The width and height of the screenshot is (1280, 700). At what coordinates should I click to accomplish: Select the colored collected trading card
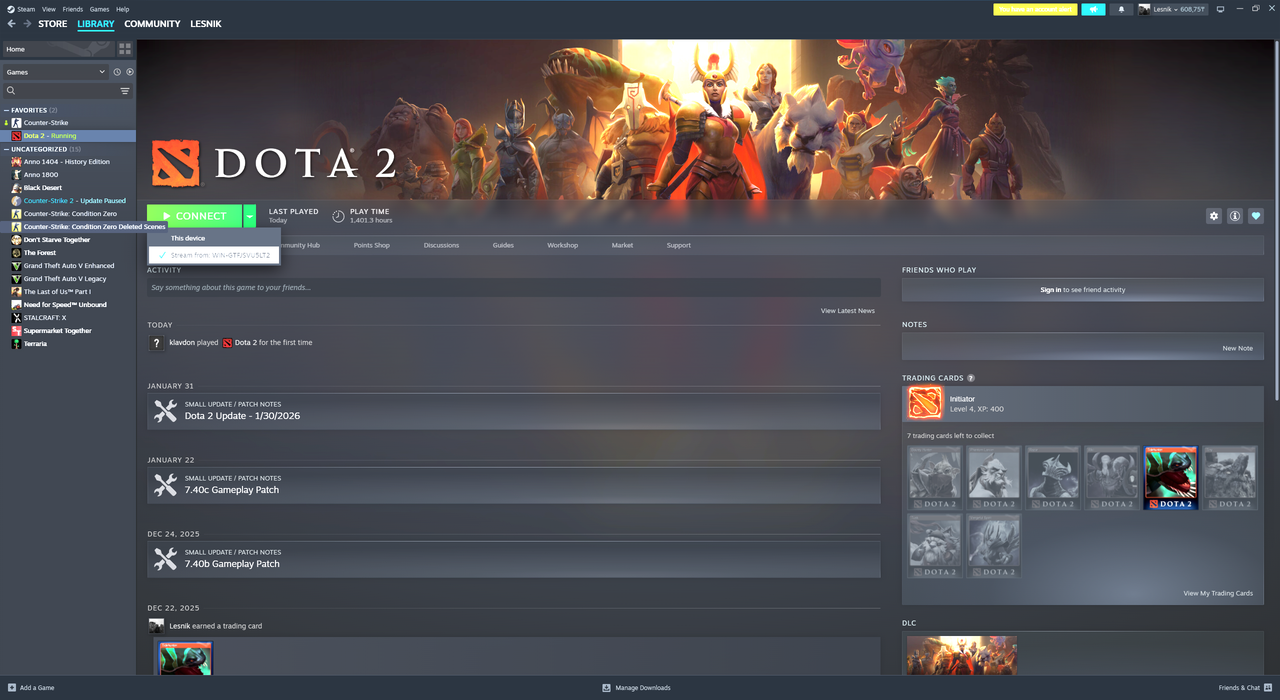(x=1171, y=478)
